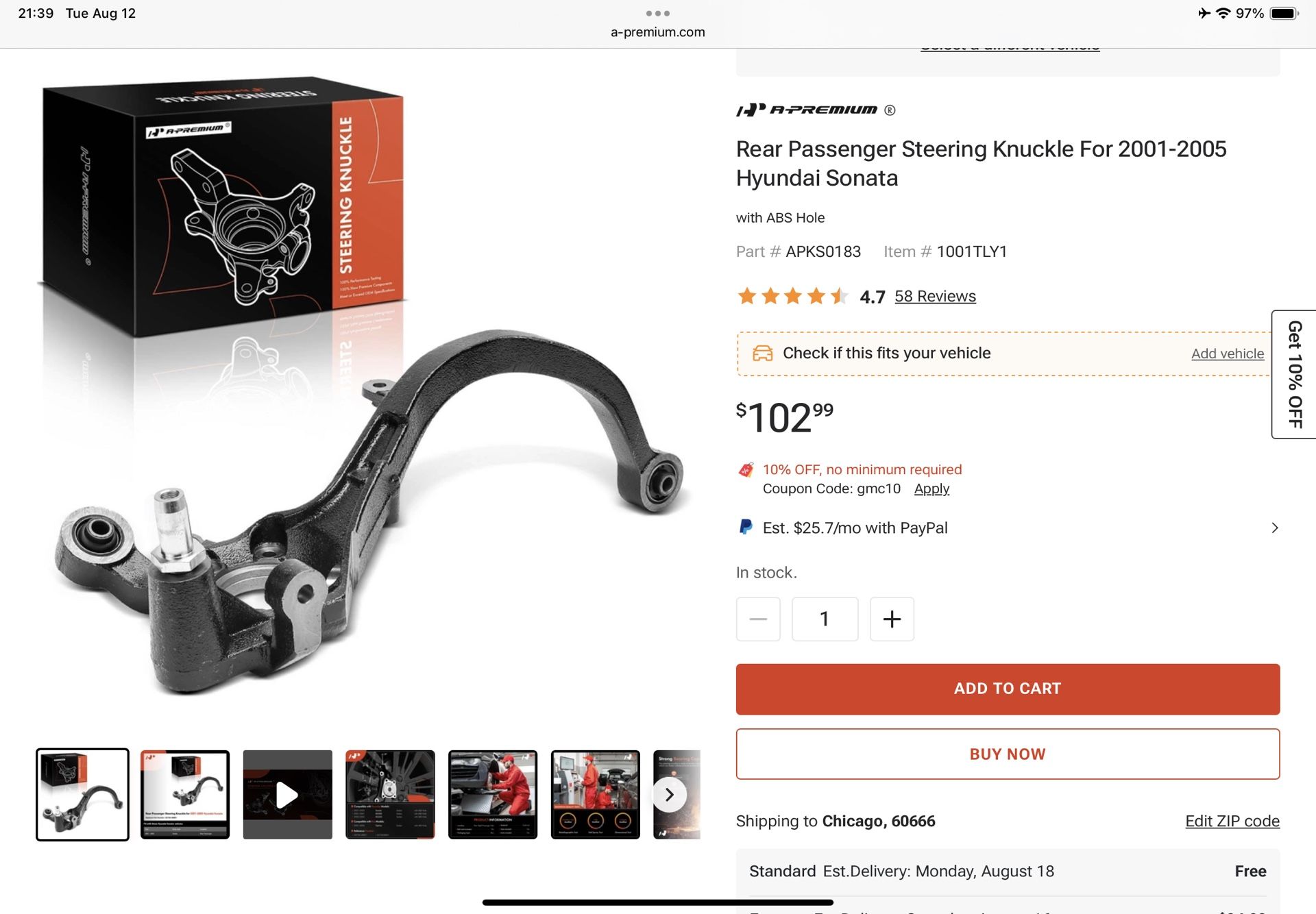Apply the gmc10 coupon code
The height and width of the screenshot is (914, 1316).
click(x=931, y=489)
